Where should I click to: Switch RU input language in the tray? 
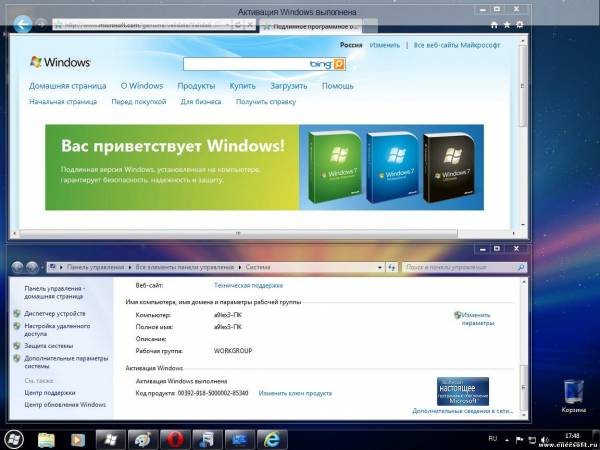493,439
